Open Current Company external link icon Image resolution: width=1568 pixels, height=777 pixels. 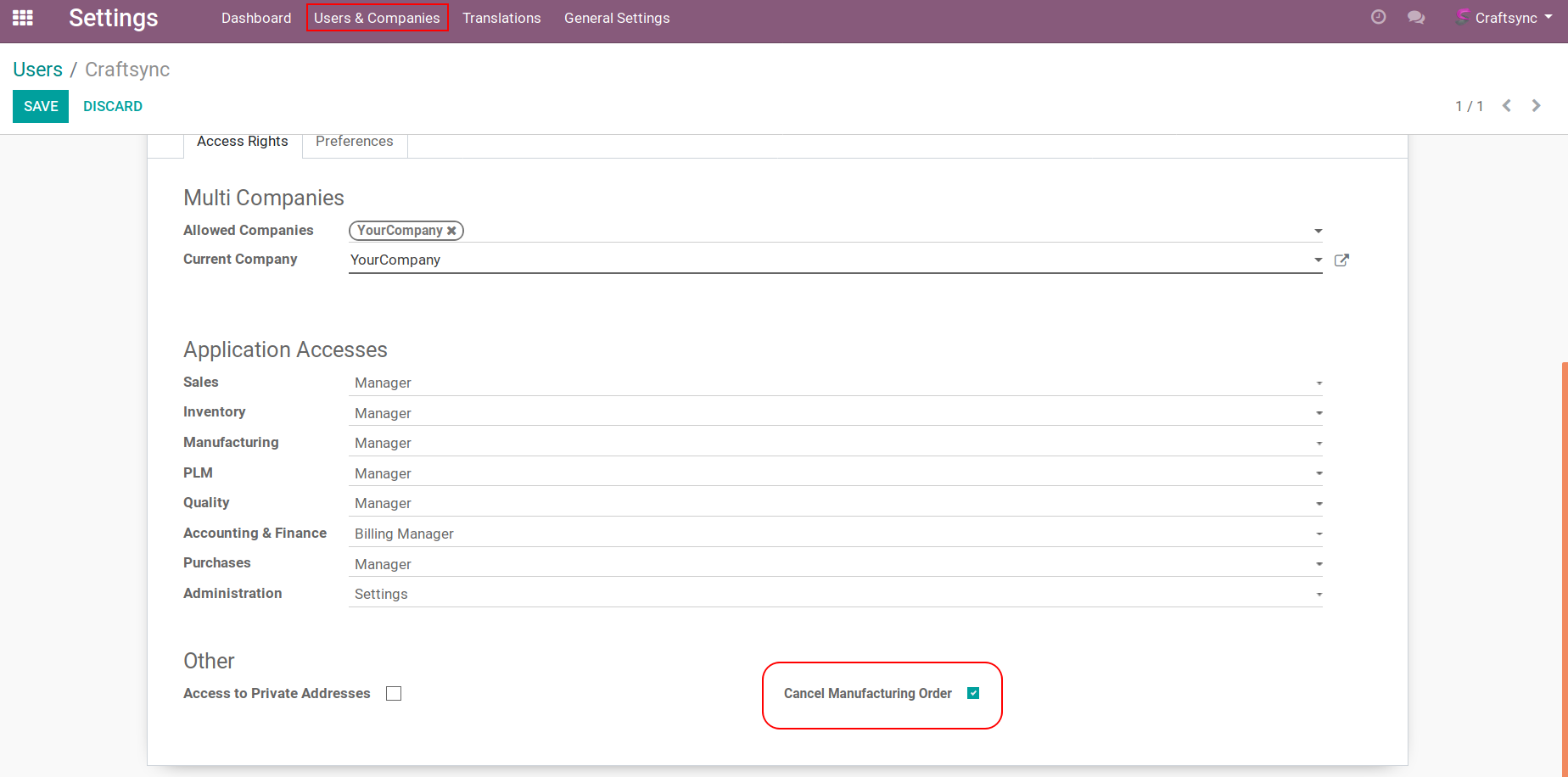click(1341, 260)
